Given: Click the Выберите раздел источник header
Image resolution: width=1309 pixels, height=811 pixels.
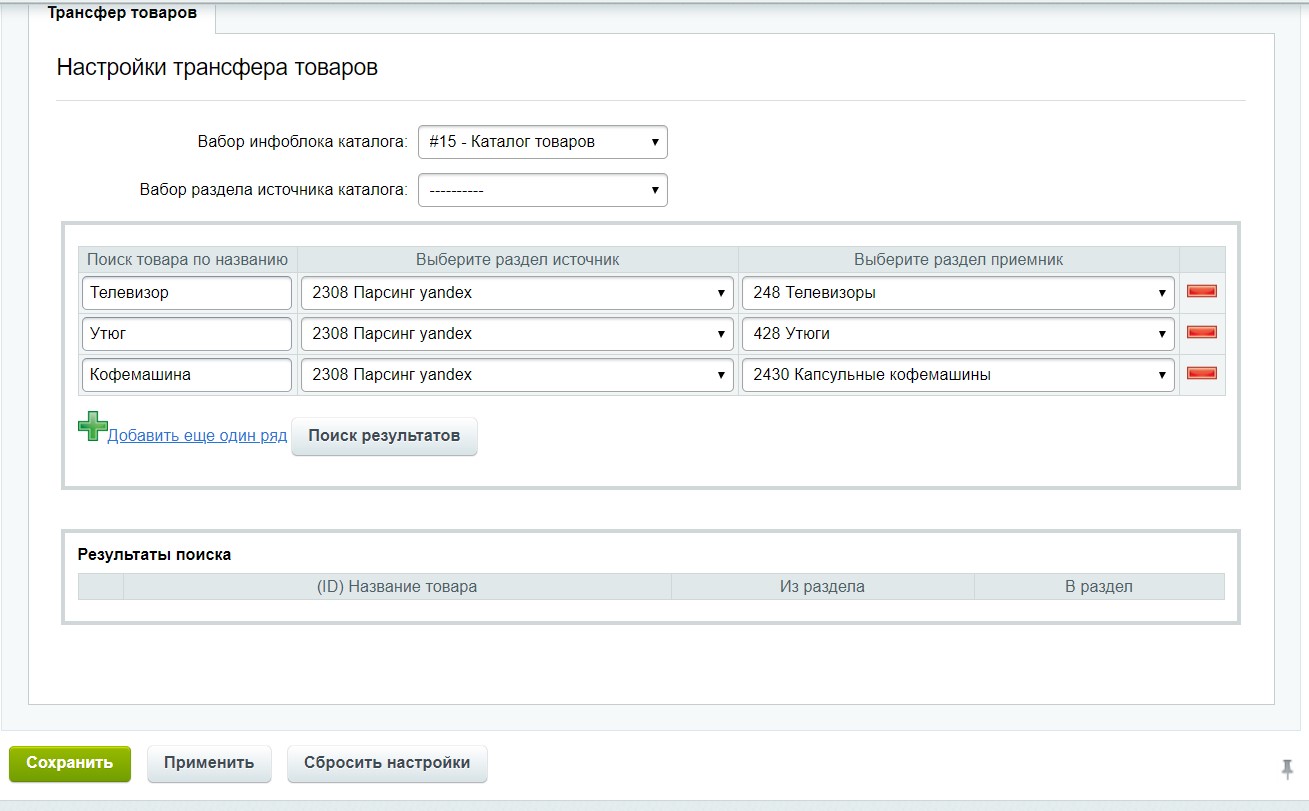Looking at the screenshot, I should tap(518, 260).
